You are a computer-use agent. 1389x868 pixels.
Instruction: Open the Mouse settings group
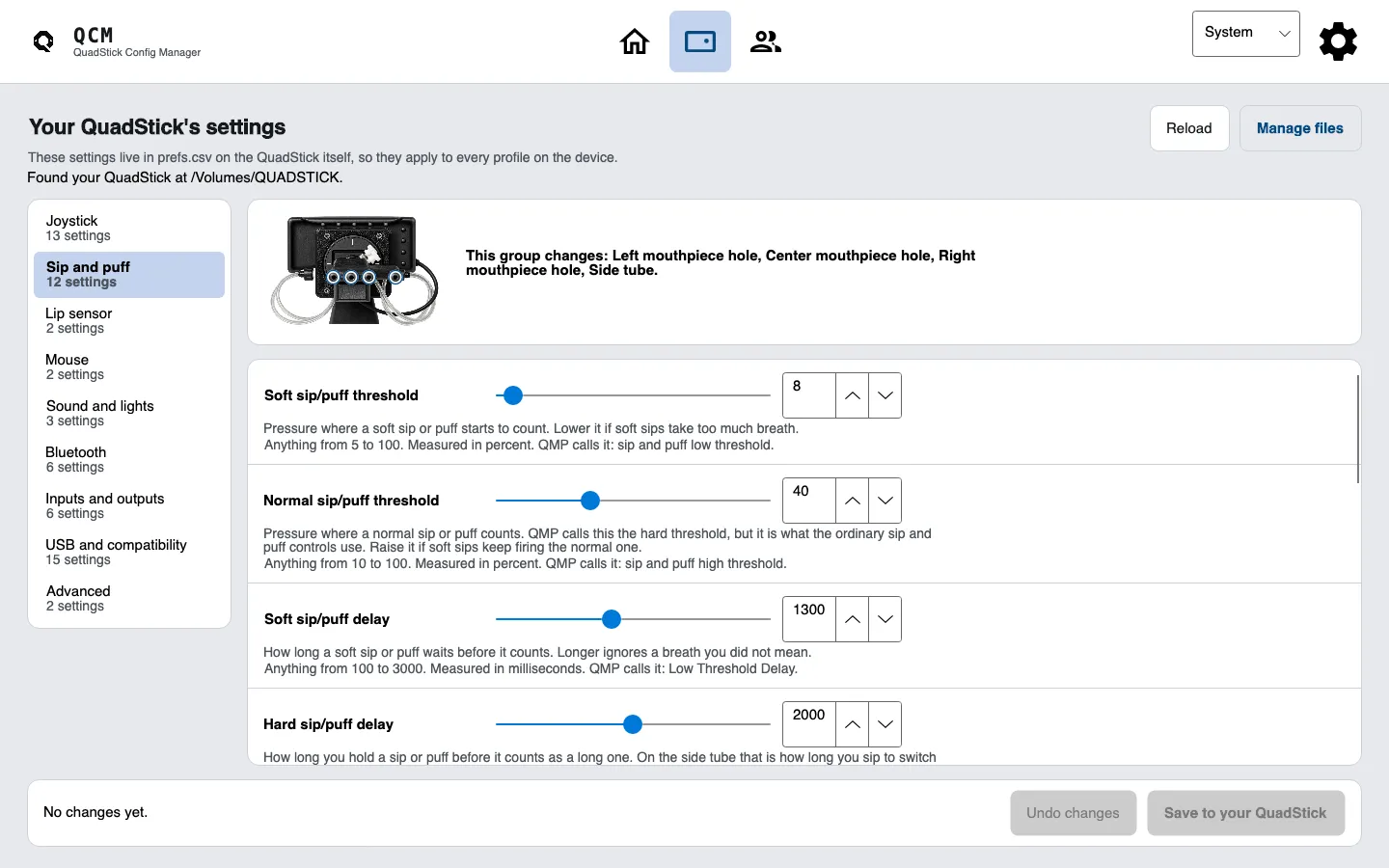tap(129, 367)
